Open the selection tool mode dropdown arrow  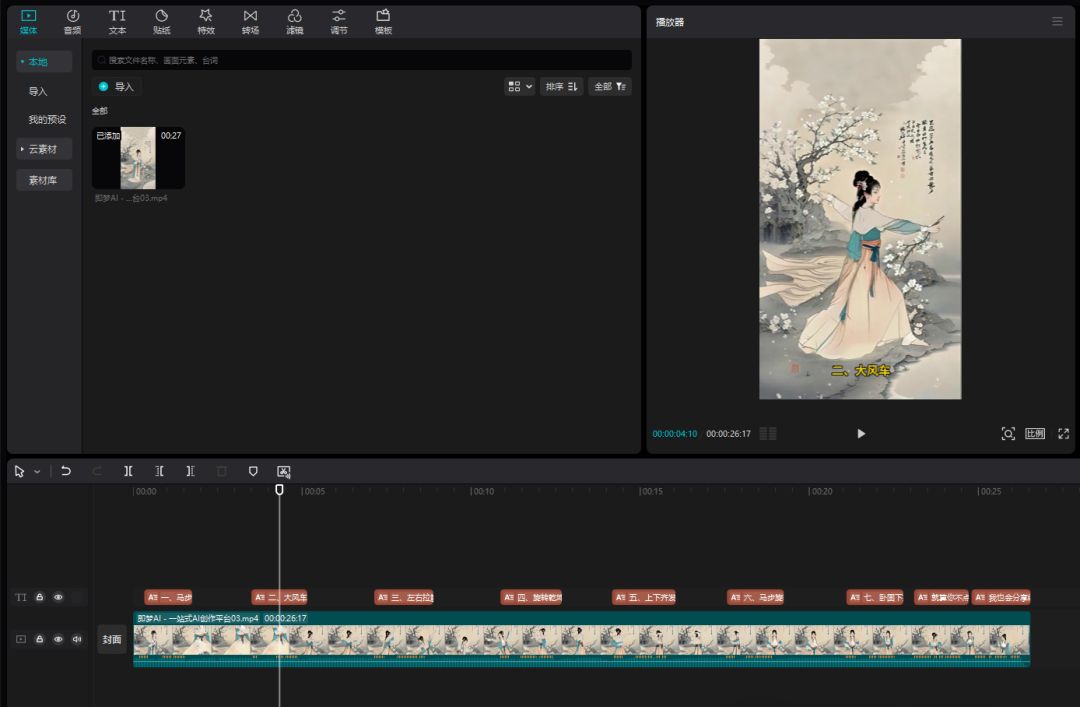(38, 471)
